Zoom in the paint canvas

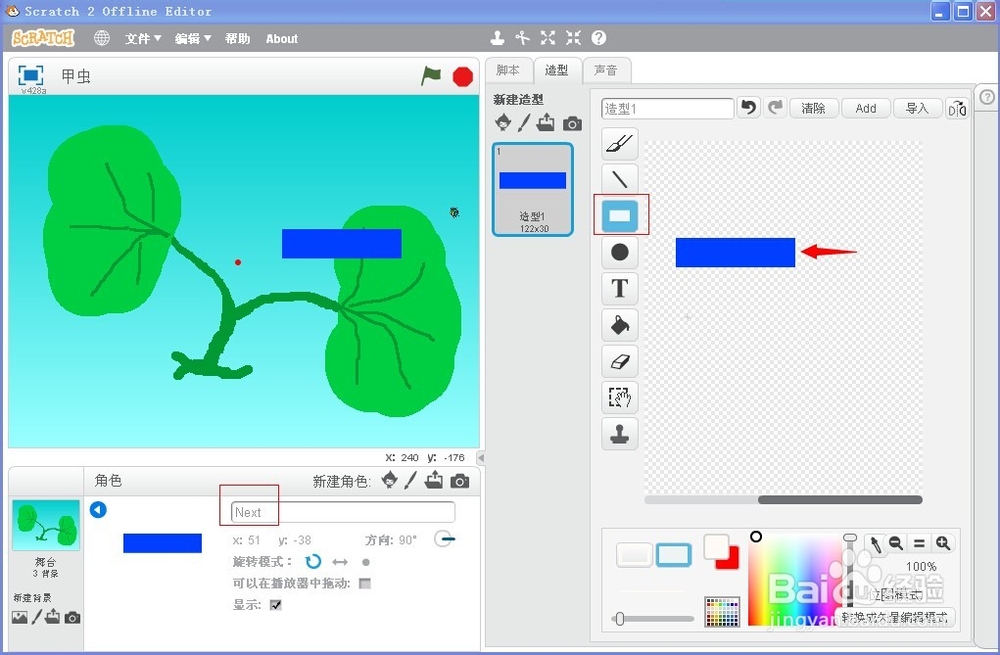point(943,543)
